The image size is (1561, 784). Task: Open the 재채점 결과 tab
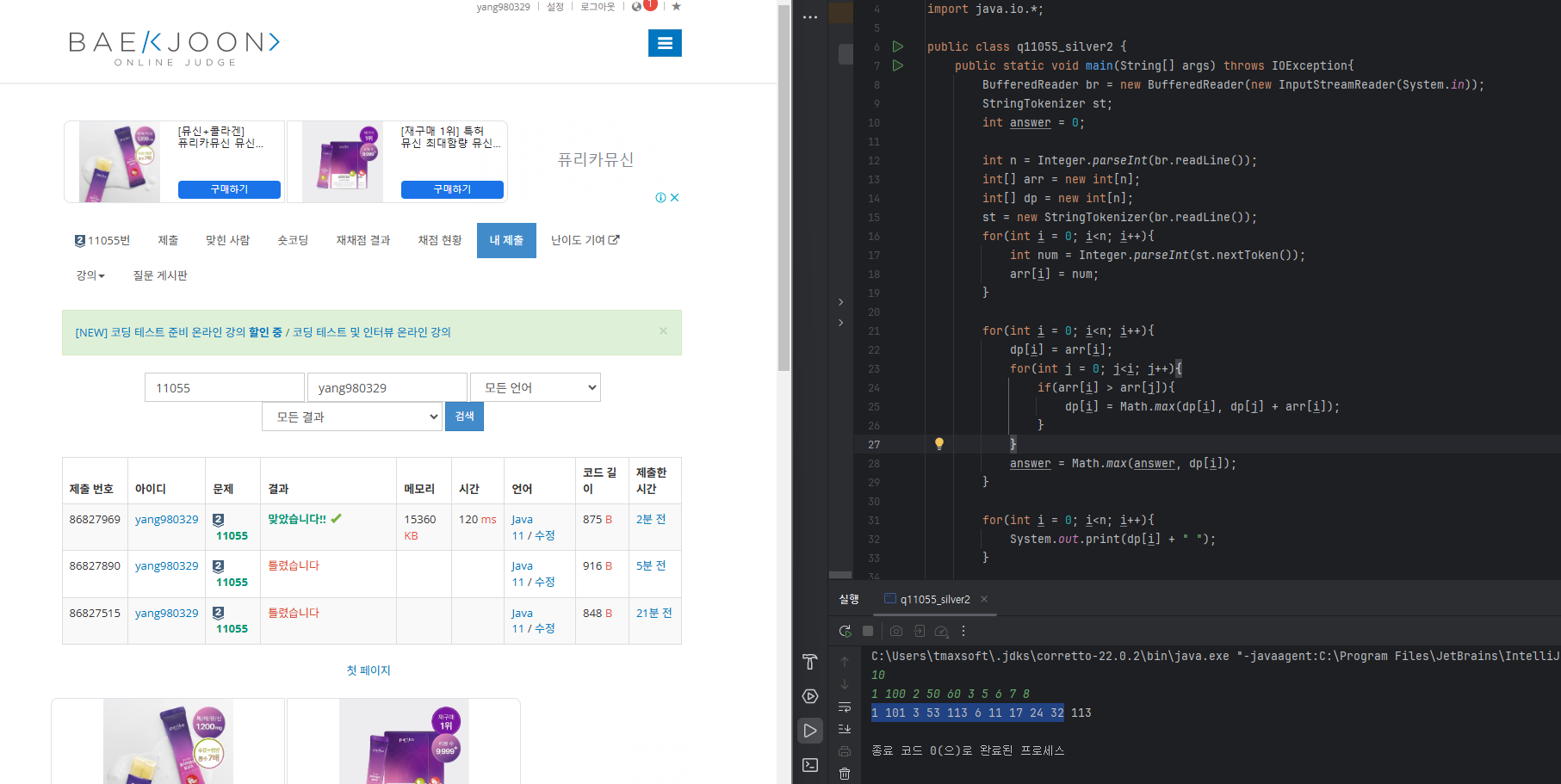point(363,240)
